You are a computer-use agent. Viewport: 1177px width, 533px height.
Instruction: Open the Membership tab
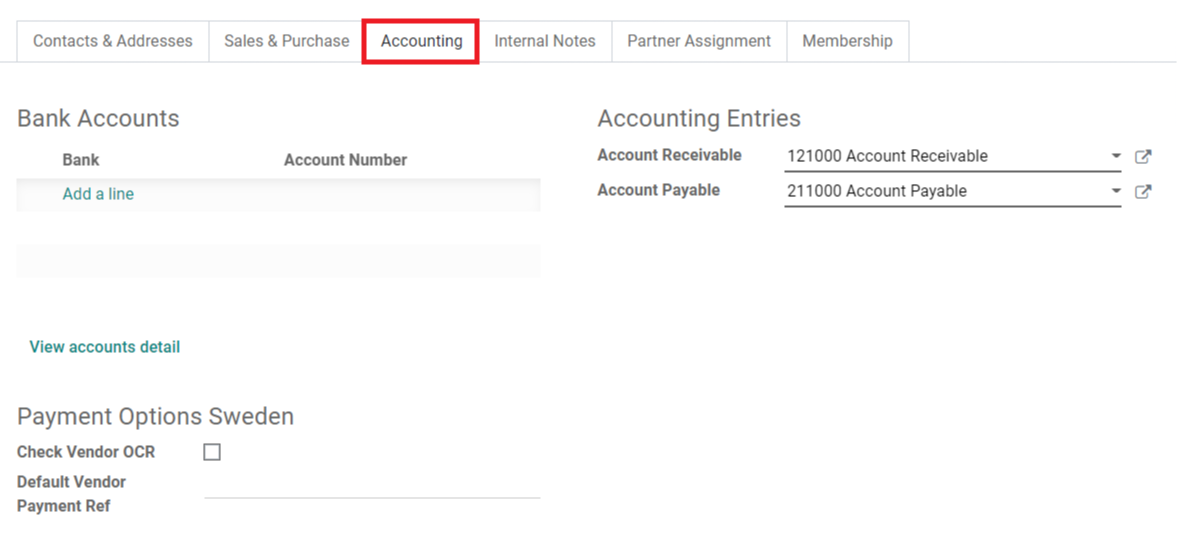point(847,41)
